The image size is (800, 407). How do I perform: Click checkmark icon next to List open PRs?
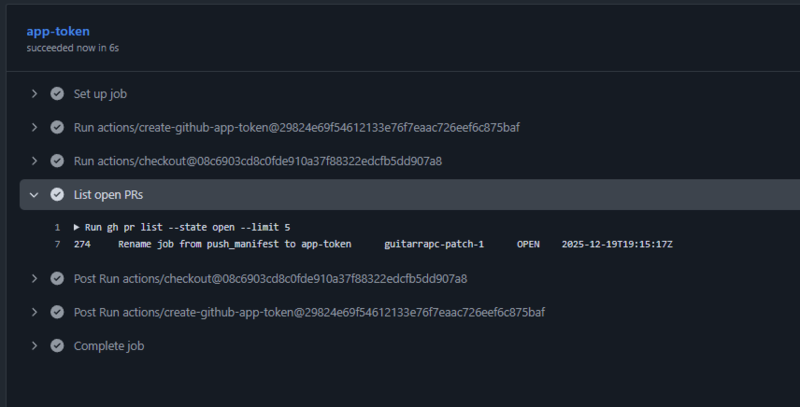pos(57,195)
